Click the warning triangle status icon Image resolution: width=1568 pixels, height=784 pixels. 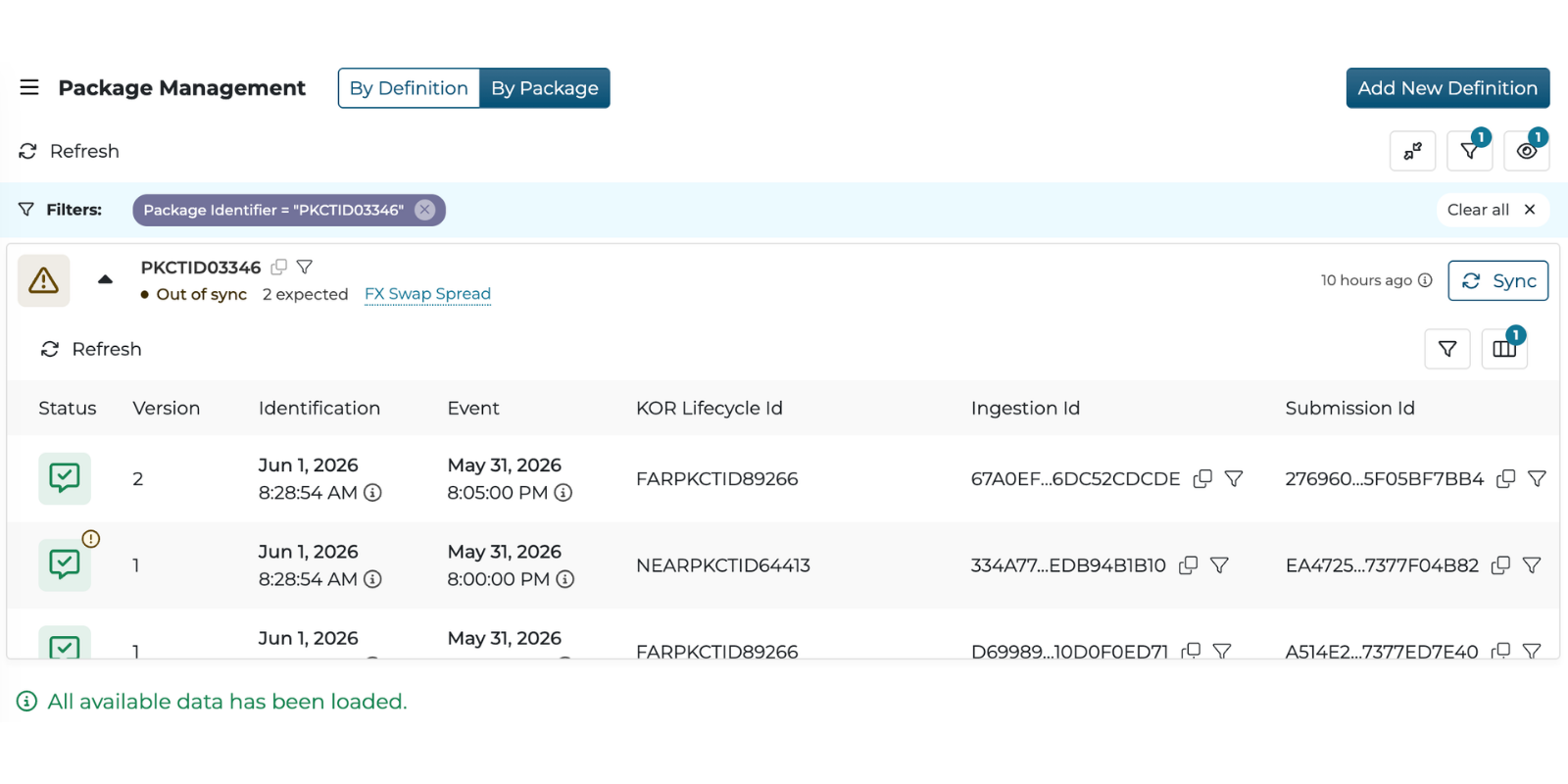click(x=43, y=281)
